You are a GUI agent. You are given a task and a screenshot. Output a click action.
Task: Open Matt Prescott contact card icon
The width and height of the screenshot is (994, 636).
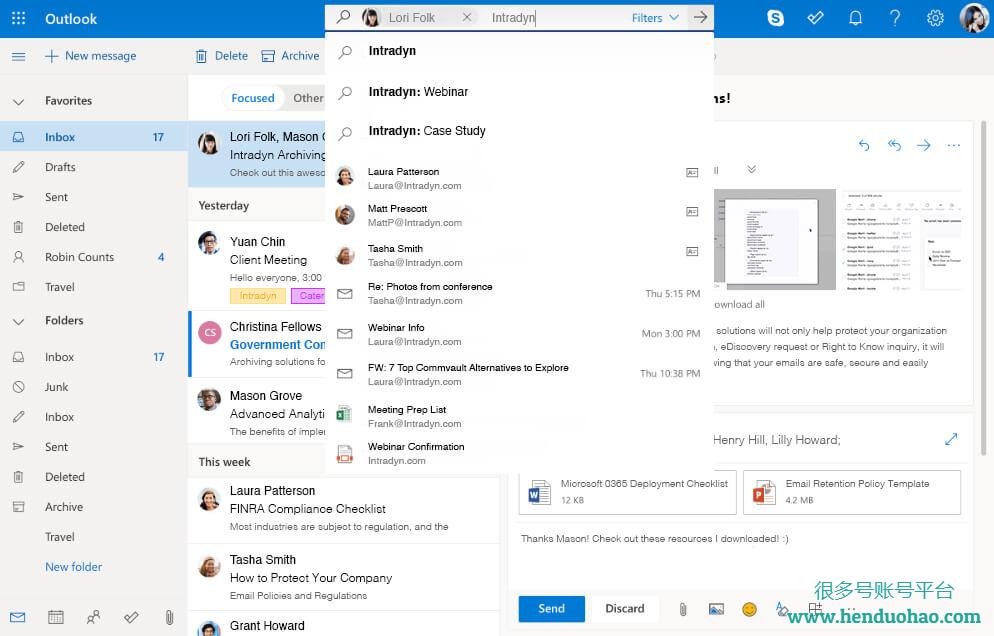692,212
